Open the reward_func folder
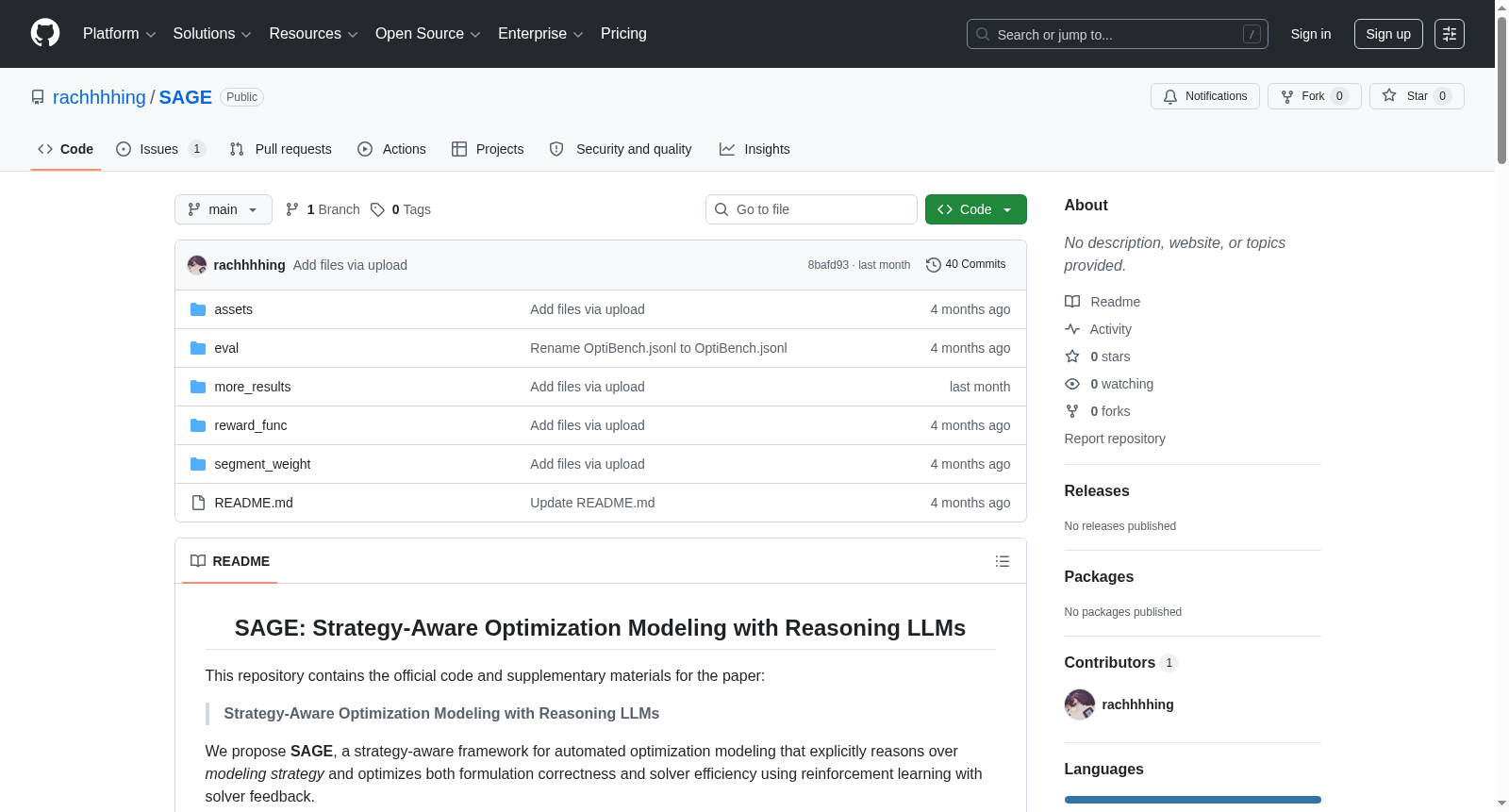Viewport: 1509px width, 812px height. pyautogui.click(x=251, y=425)
